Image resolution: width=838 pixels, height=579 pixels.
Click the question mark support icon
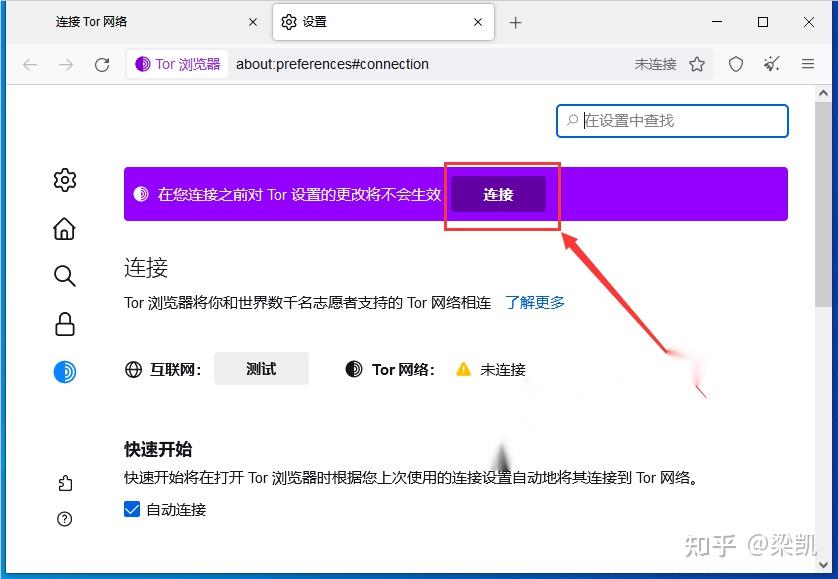64,518
